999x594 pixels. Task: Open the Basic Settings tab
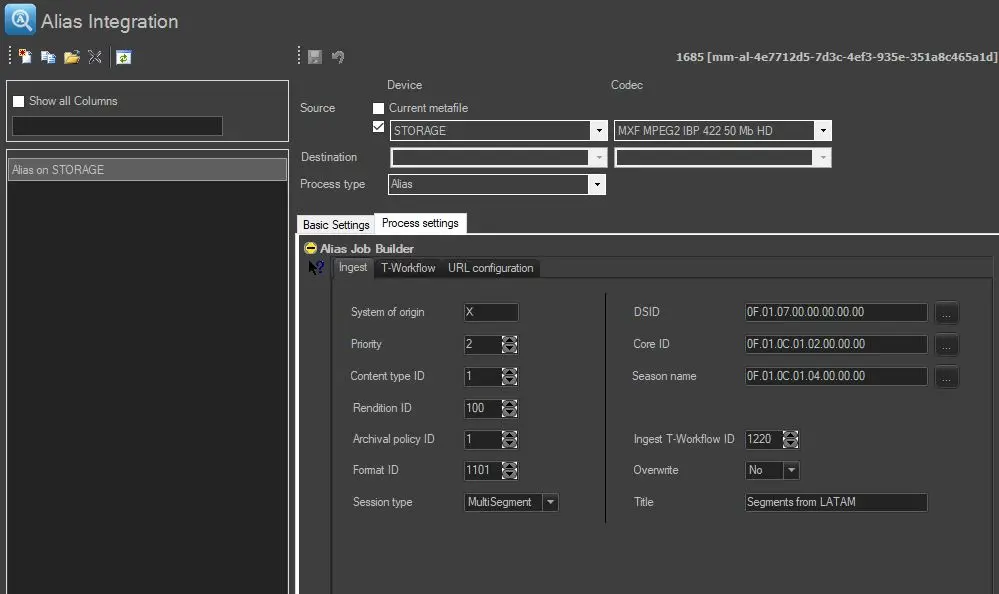336,225
